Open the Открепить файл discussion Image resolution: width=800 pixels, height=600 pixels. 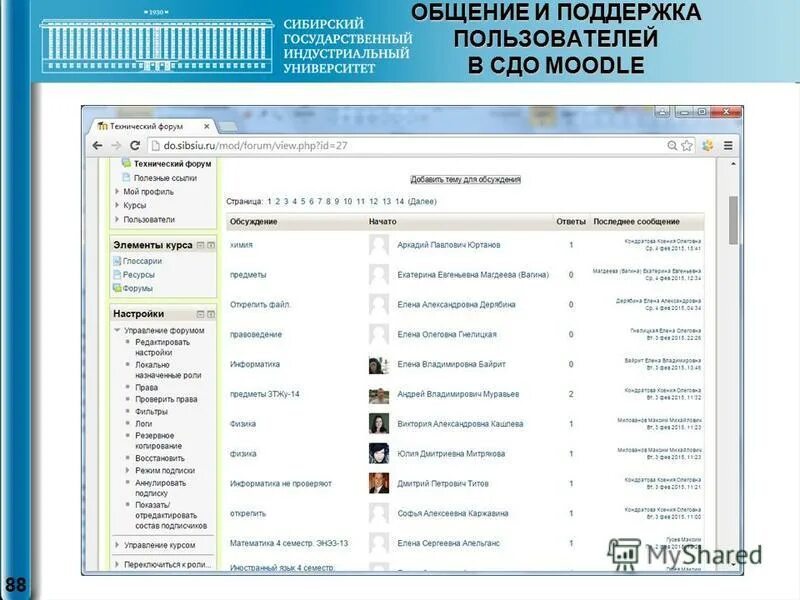pyautogui.click(x=260, y=305)
